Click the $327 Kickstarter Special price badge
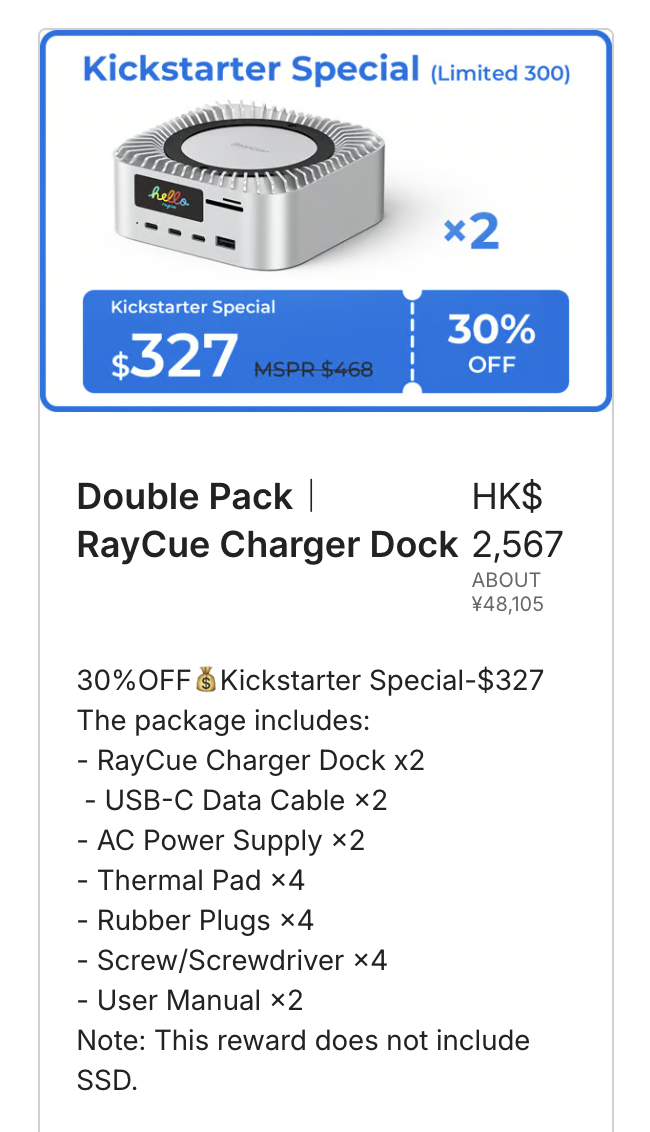Viewport: 650px width, 1132px height. point(175,355)
